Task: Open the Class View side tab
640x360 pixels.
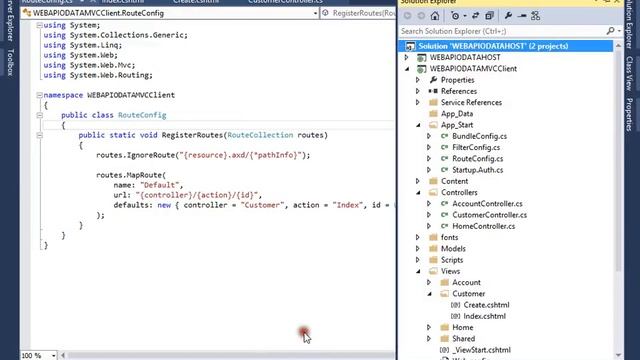Action: (630, 73)
